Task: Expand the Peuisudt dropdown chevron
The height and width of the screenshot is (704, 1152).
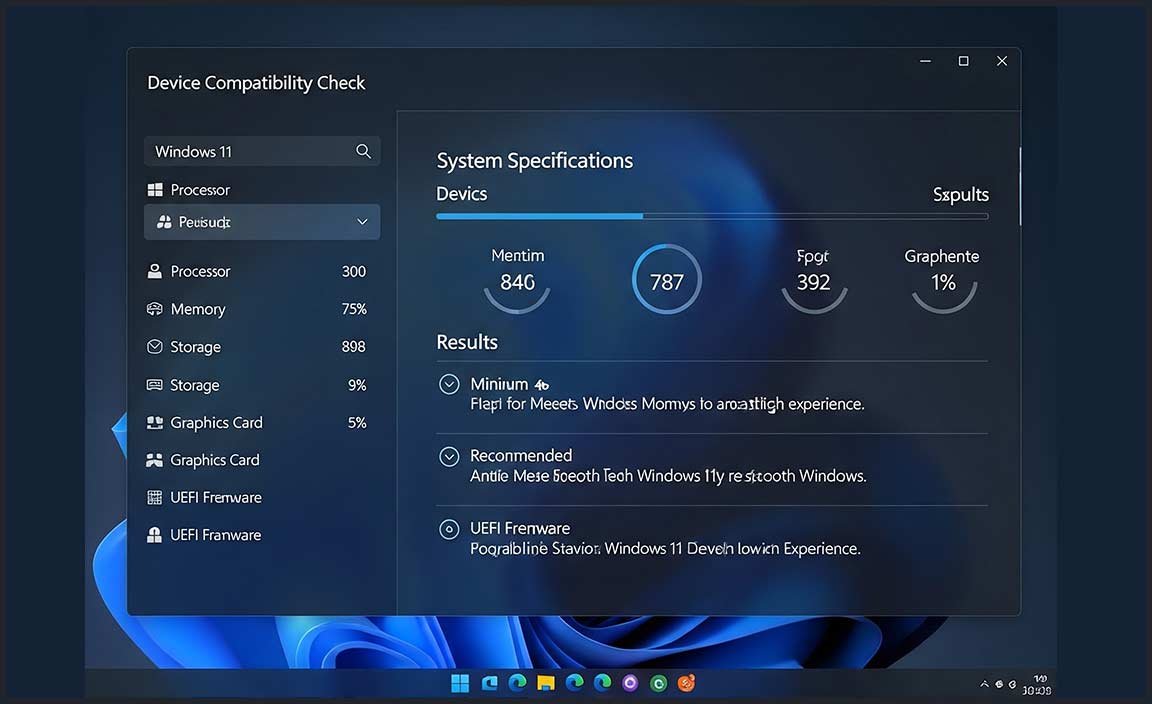Action: [x=362, y=222]
